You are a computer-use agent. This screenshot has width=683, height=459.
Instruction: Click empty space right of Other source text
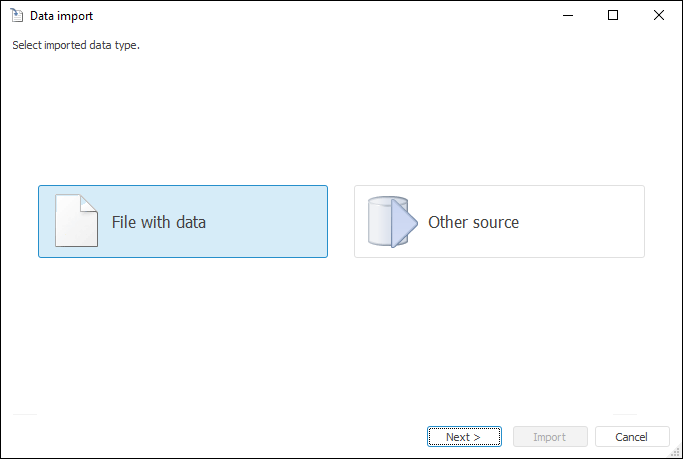click(x=585, y=222)
